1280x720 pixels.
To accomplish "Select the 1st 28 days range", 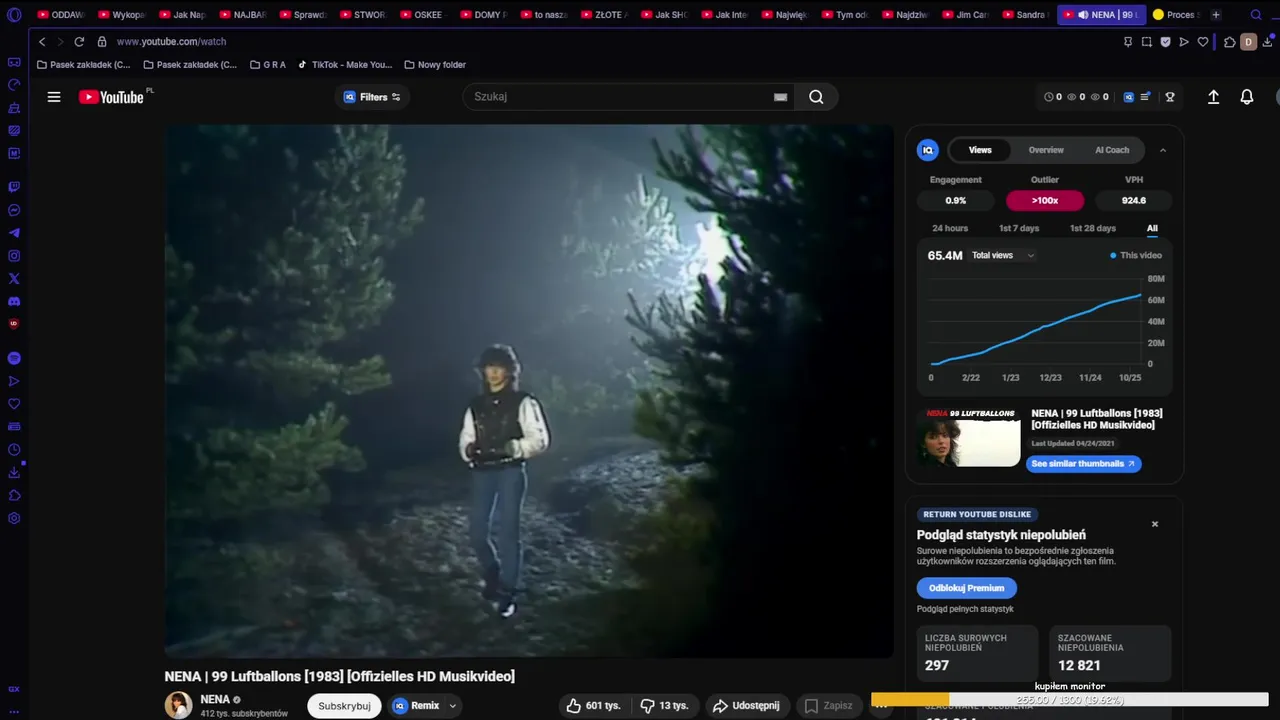I will pos(1093,228).
